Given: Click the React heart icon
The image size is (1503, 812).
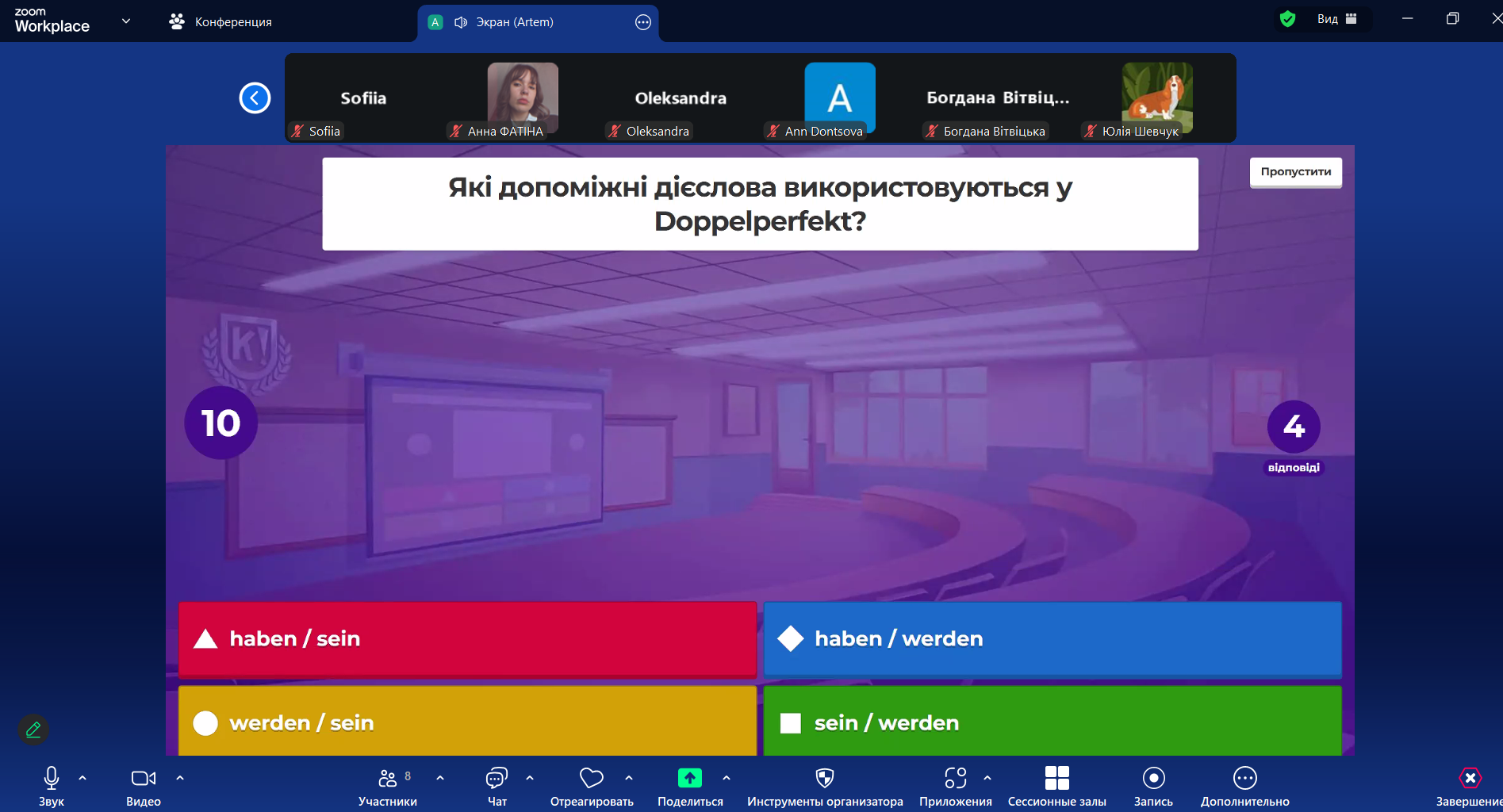Looking at the screenshot, I should [x=592, y=779].
